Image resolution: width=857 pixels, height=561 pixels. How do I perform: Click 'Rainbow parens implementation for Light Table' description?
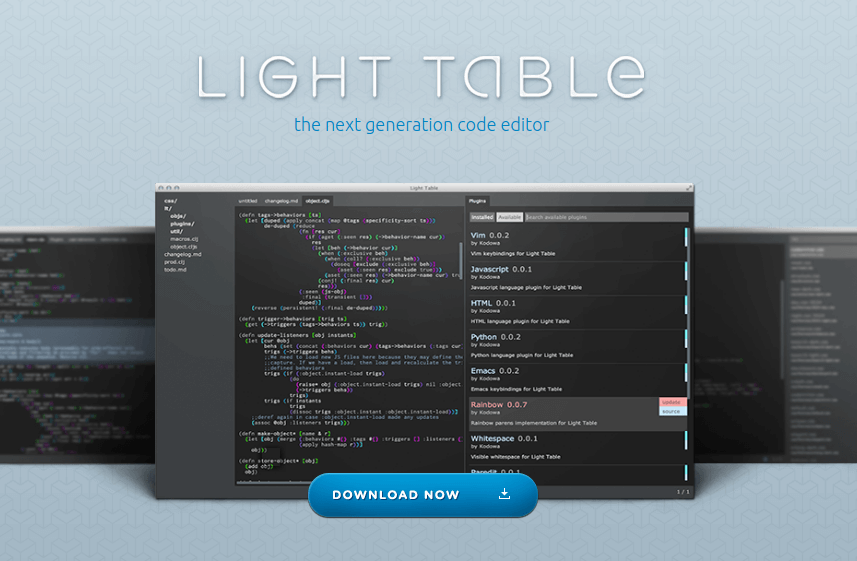[x=533, y=423]
